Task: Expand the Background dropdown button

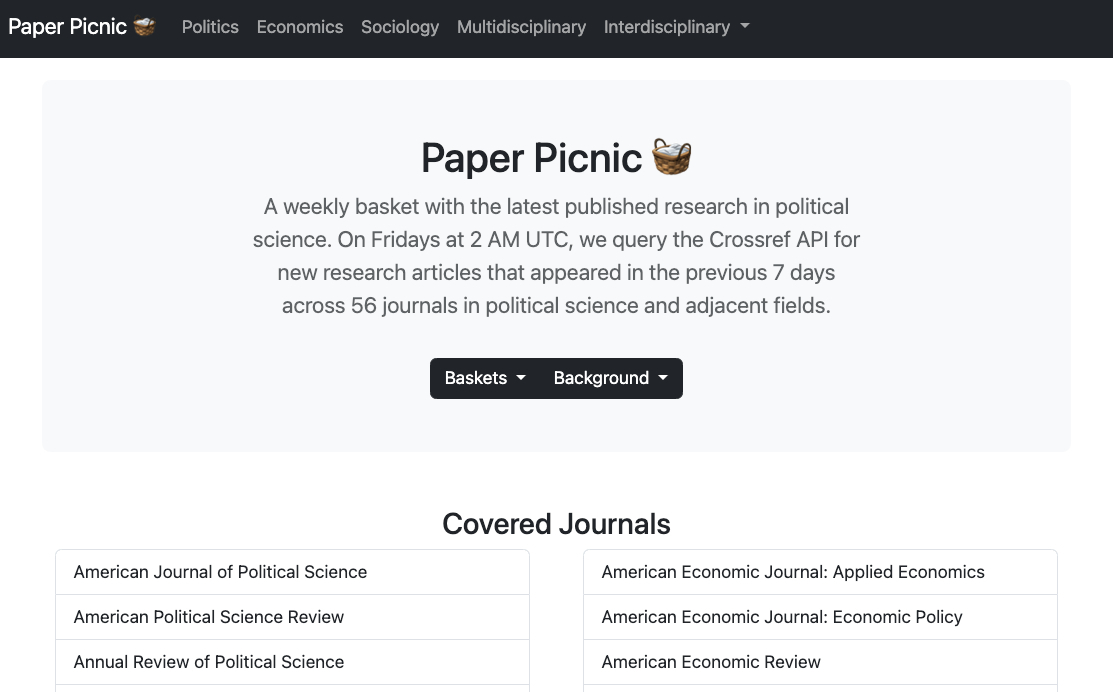Action: tap(610, 378)
